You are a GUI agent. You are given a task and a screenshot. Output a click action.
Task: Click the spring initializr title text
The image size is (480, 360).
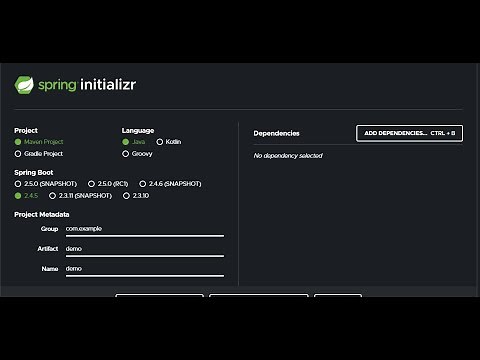coord(87,85)
